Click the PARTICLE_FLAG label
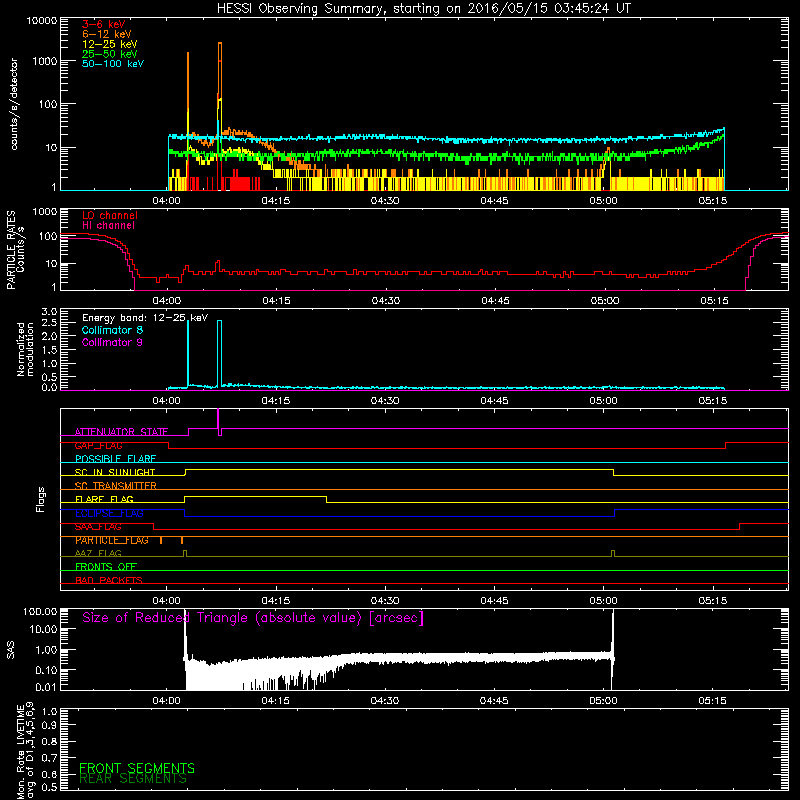The image size is (800, 800). click(x=112, y=540)
